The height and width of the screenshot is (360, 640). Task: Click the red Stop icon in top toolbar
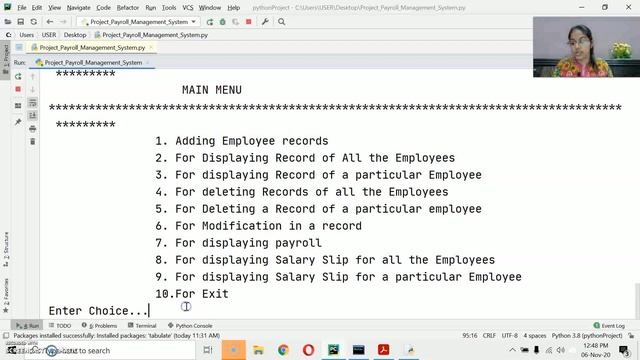pyautogui.click(x=249, y=22)
